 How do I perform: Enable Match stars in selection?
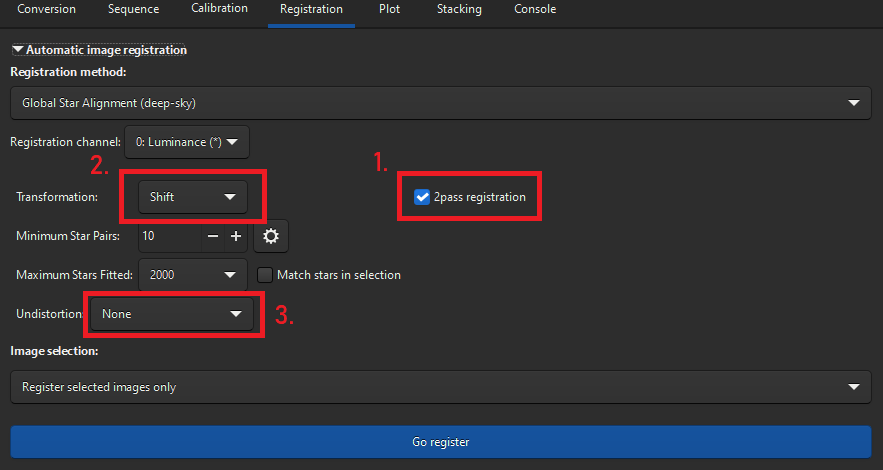coord(265,275)
